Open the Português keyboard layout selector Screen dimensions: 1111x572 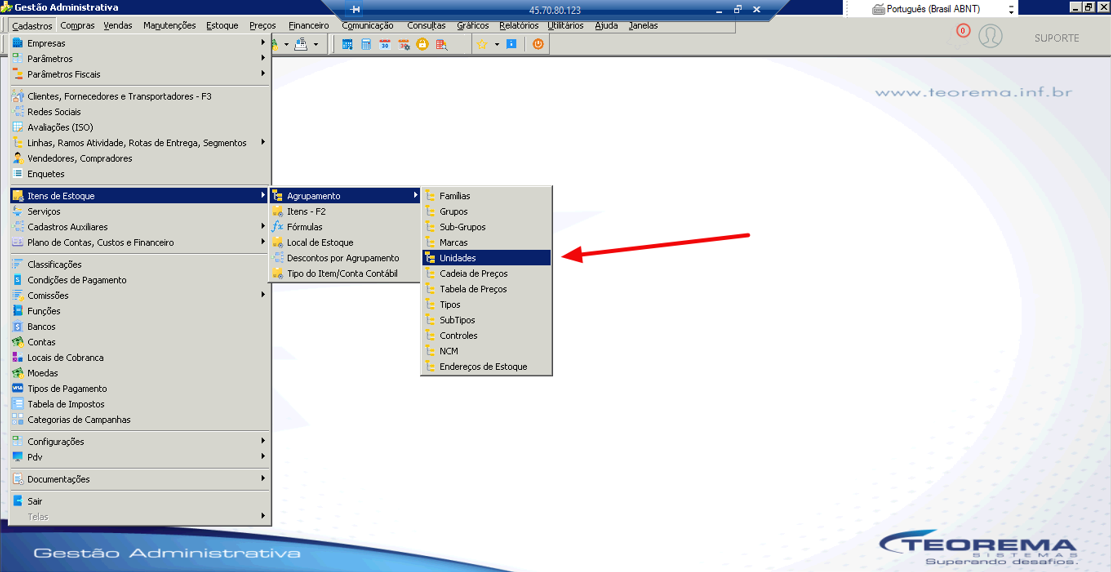[935, 9]
